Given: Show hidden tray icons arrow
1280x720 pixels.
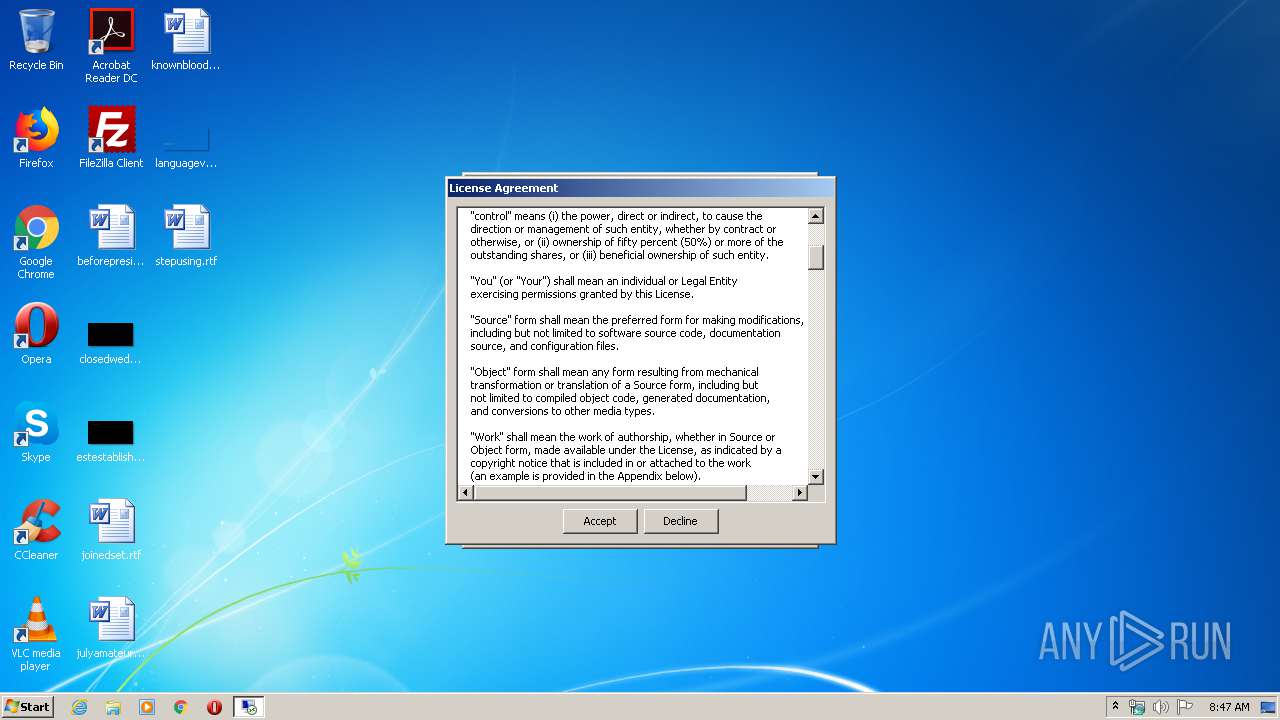Looking at the screenshot, I should pyautogui.click(x=1115, y=707).
